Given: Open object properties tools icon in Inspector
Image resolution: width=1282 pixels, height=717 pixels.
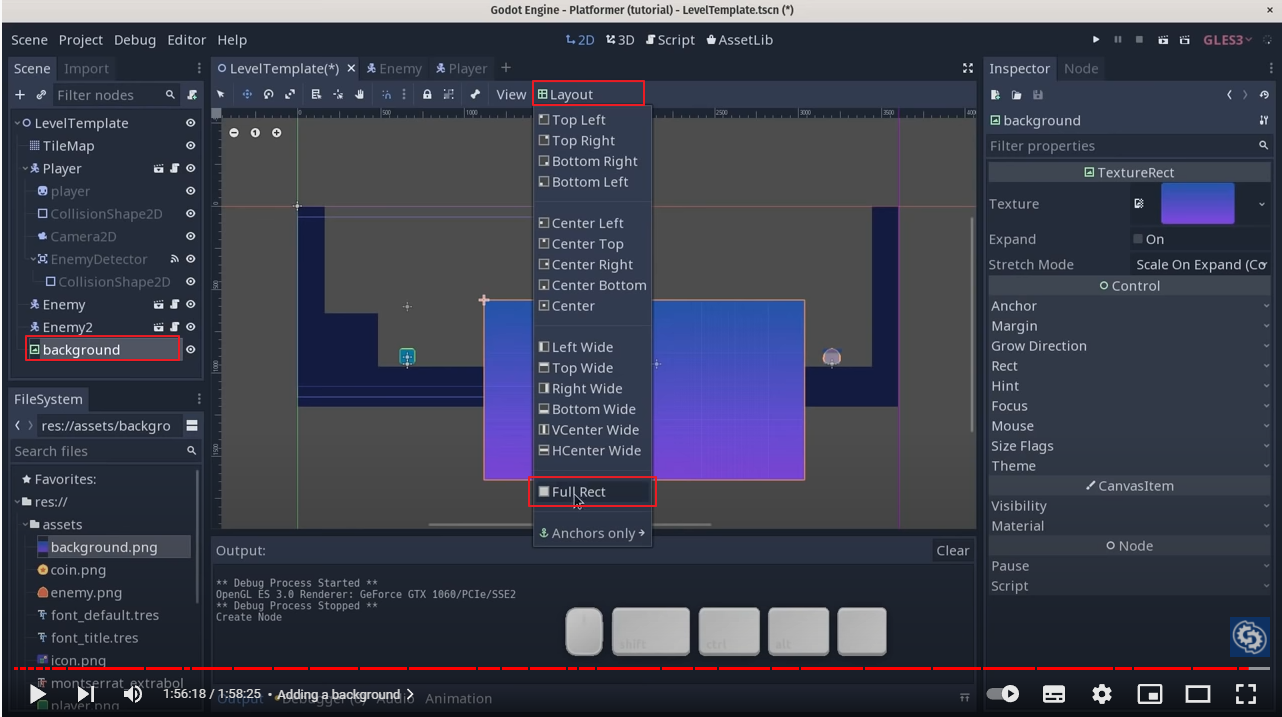Looking at the screenshot, I should click(1264, 120).
